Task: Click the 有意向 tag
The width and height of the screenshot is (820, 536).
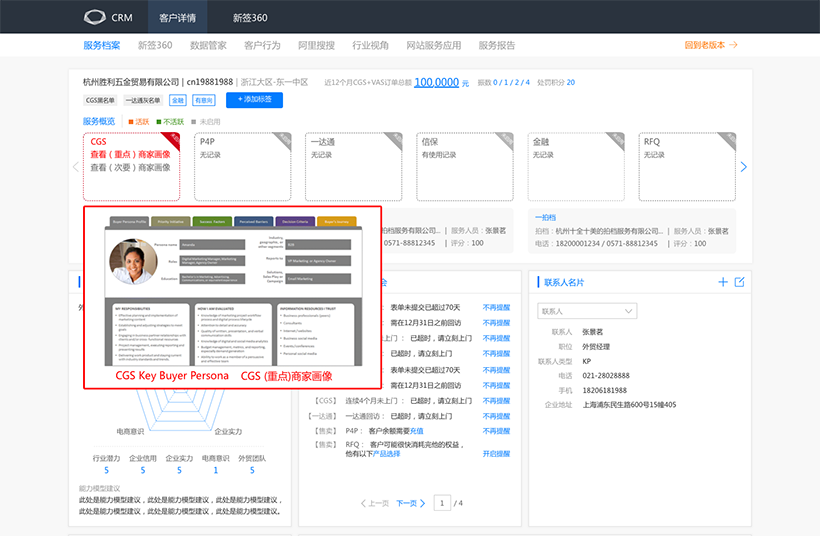Action: 203,100
